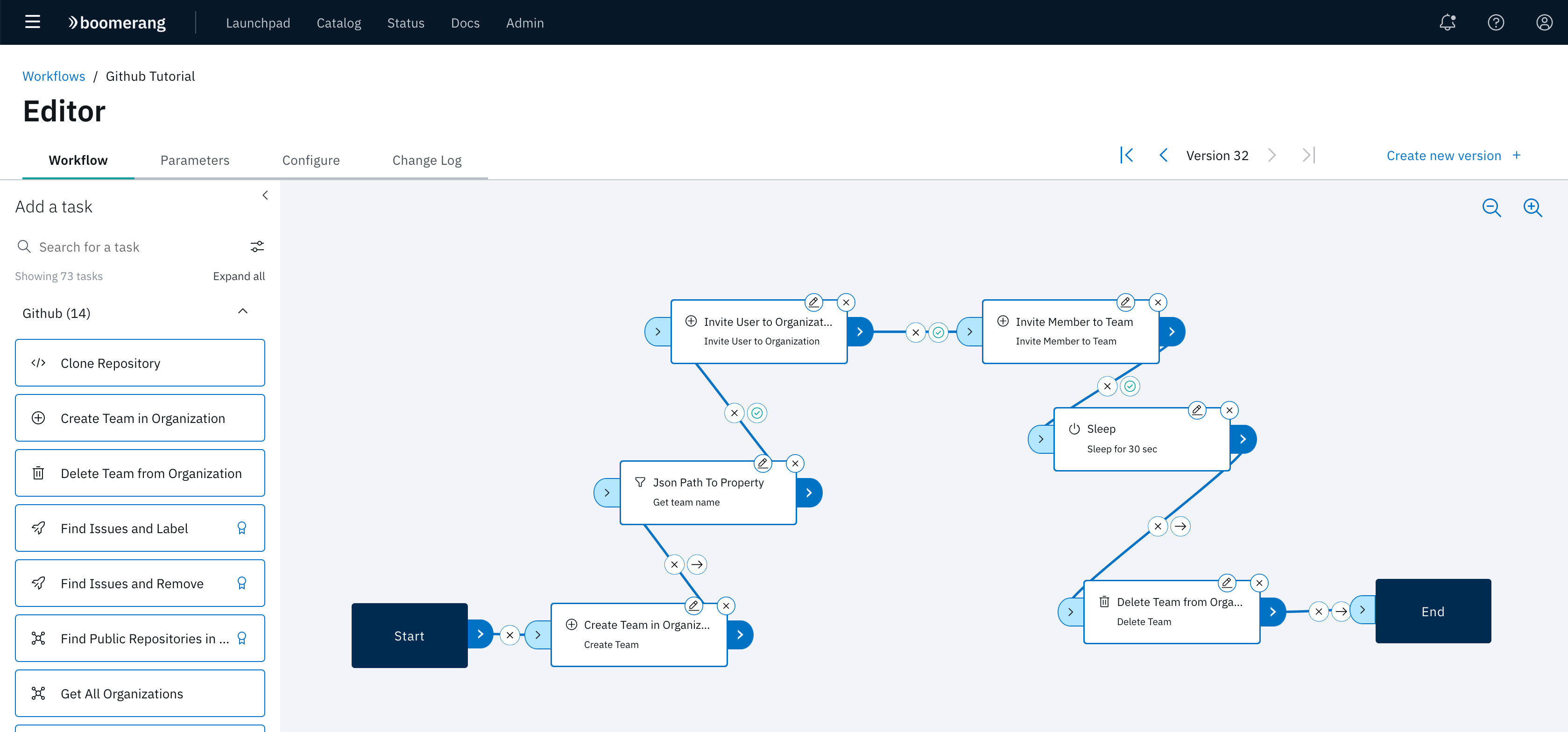Zoom in the workflow canvas

1532,207
